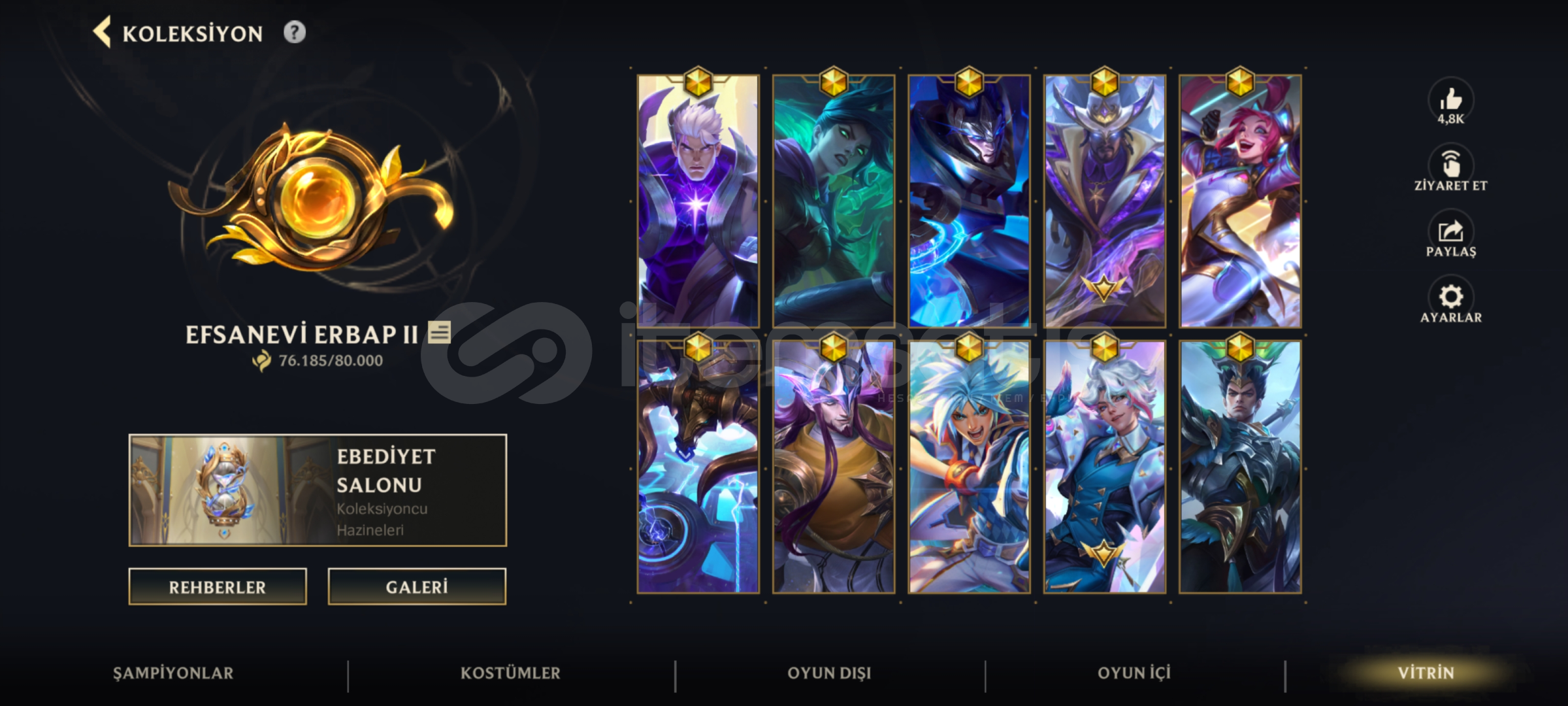The width and height of the screenshot is (1568, 706).
Task: Tap the thumbs-up like icon
Action: pos(1450,99)
